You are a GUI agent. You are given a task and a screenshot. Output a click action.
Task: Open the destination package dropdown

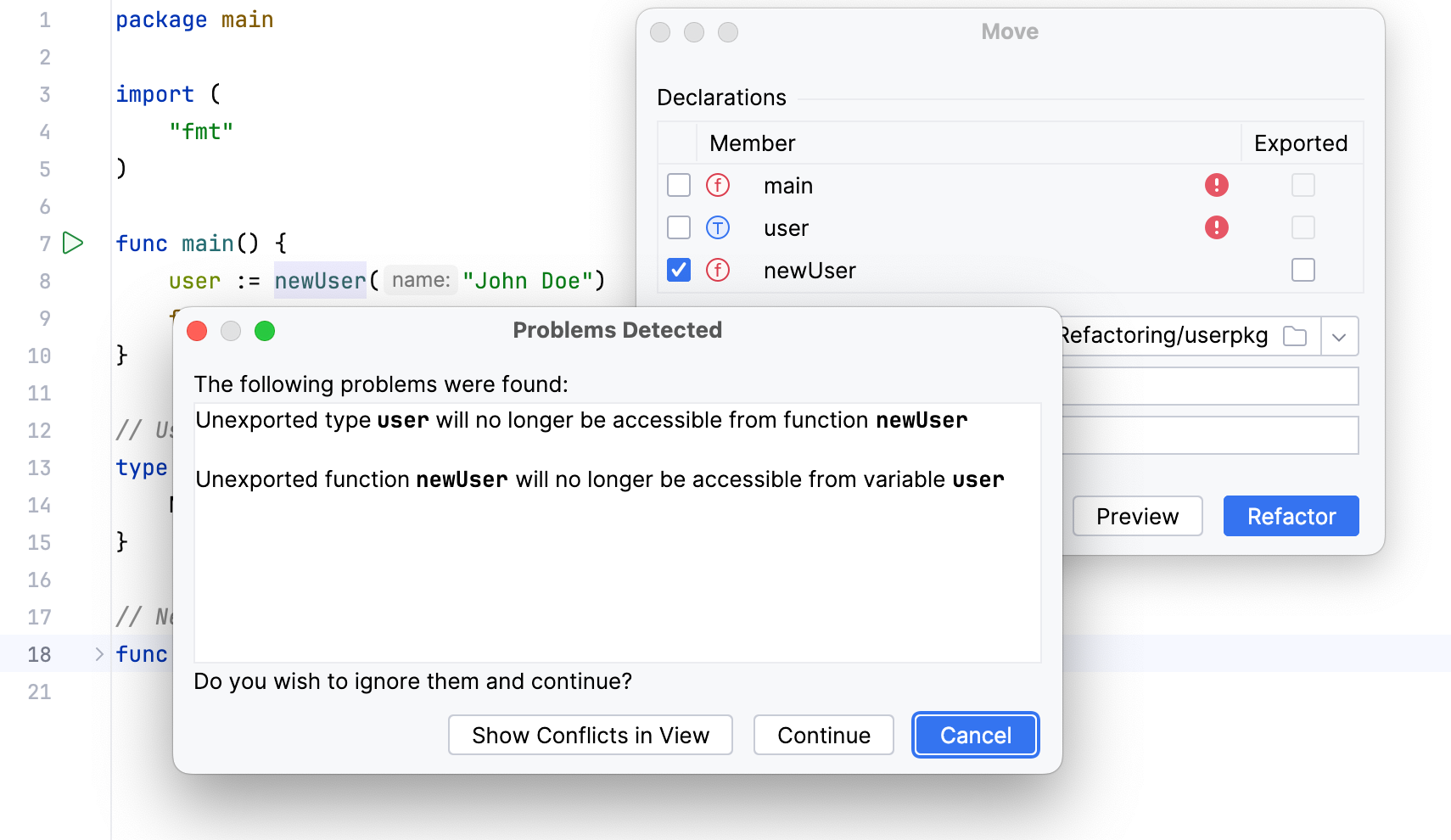(x=1339, y=336)
